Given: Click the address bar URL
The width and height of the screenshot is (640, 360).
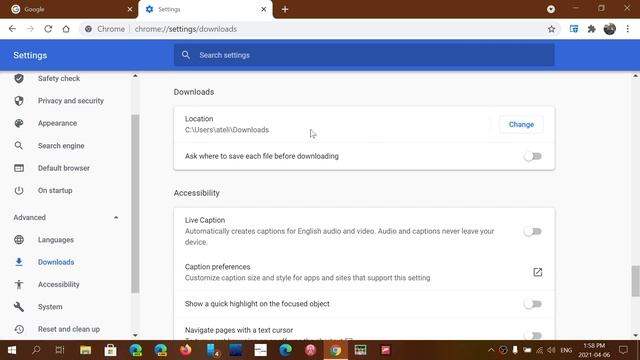Looking at the screenshot, I should tap(186, 29).
